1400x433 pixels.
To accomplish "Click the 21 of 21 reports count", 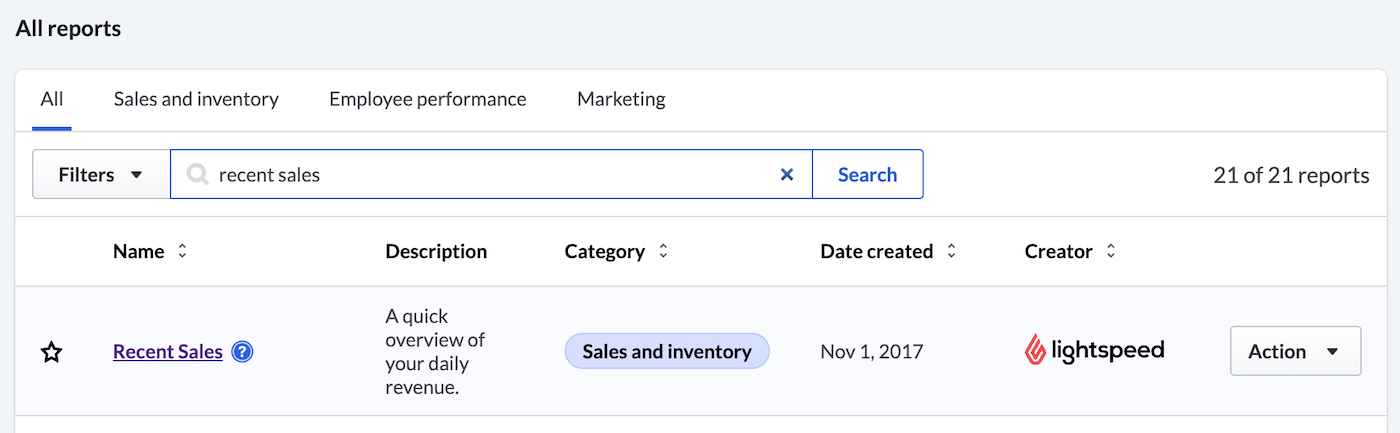I will (1291, 176).
